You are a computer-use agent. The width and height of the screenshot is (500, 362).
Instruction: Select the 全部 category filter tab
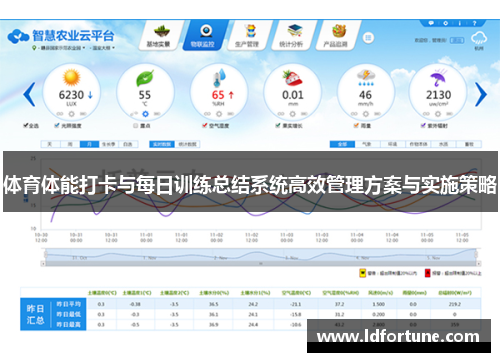(342, 144)
